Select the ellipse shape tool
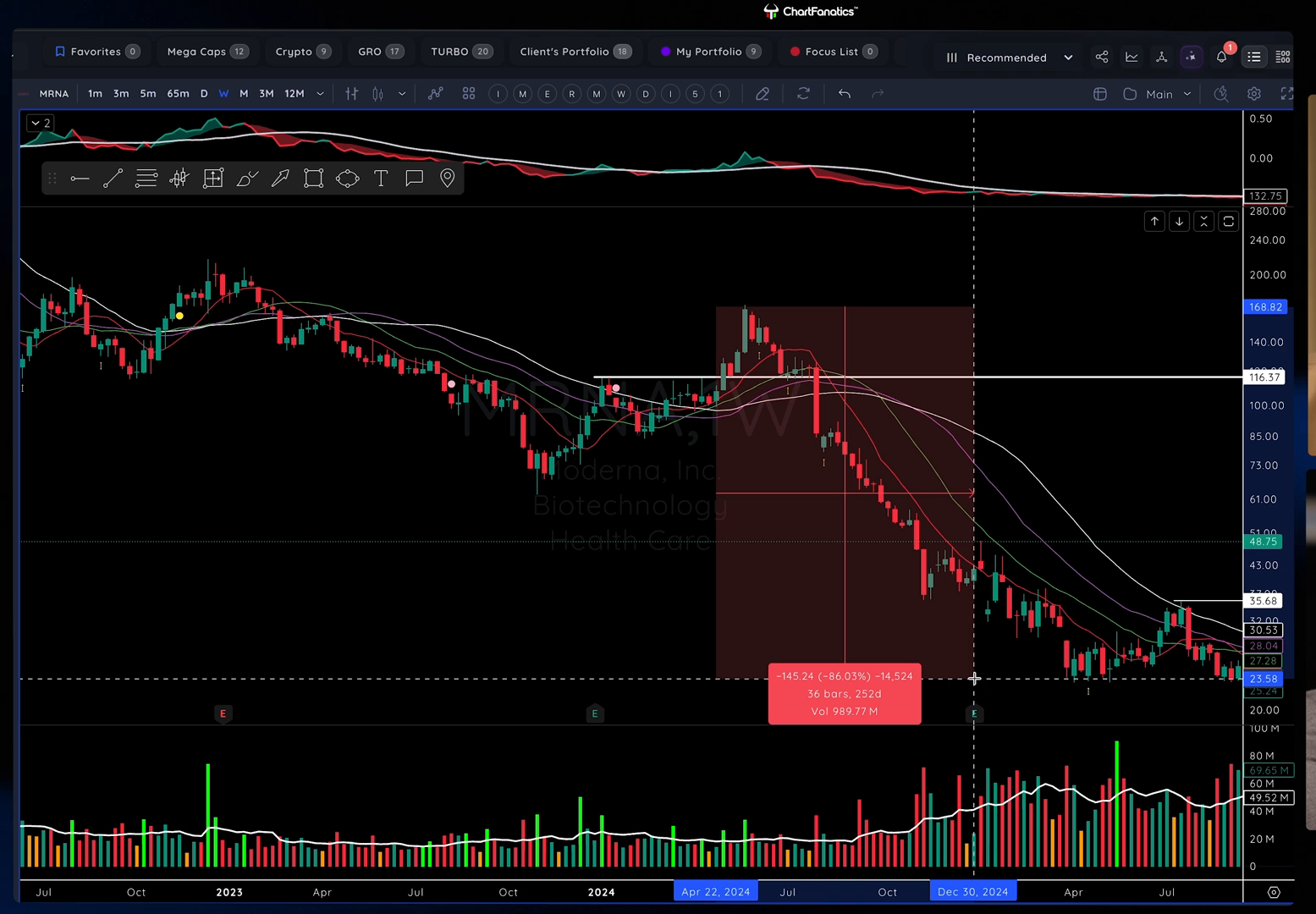The width and height of the screenshot is (1316, 914). (x=347, y=179)
